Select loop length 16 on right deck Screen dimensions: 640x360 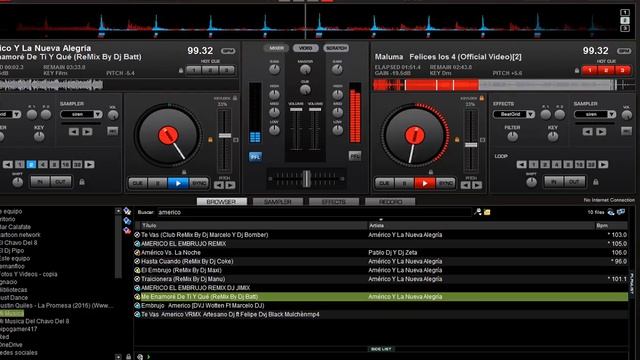579,164
